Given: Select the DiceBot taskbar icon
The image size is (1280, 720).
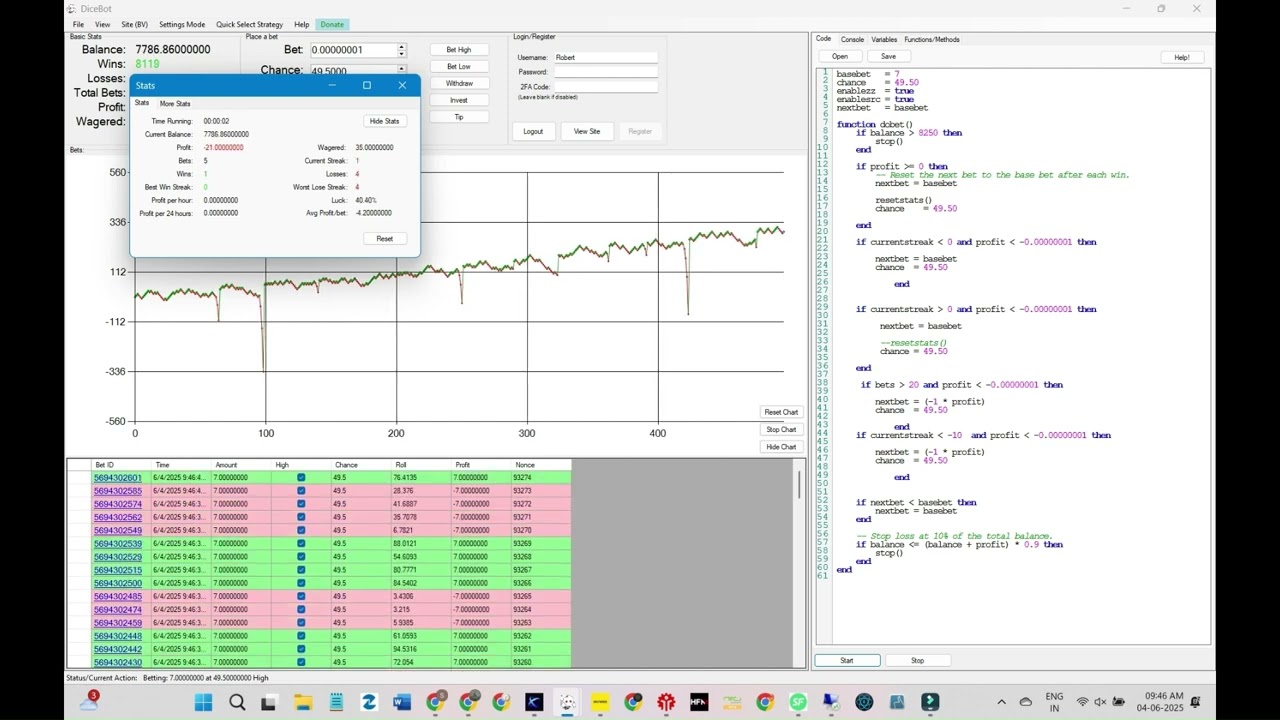Looking at the screenshot, I should [x=567, y=702].
